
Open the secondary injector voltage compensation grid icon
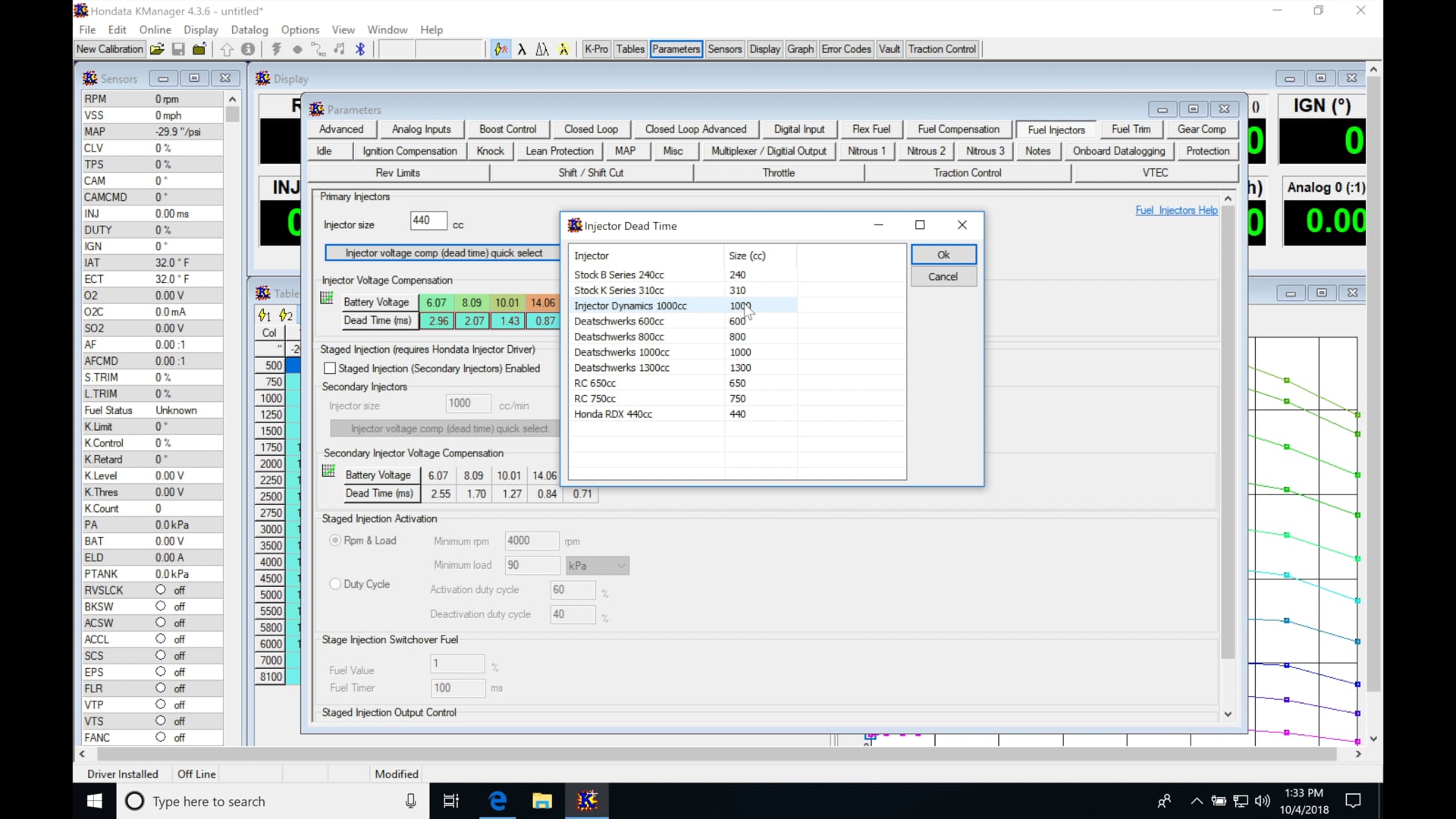pyautogui.click(x=328, y=470)
